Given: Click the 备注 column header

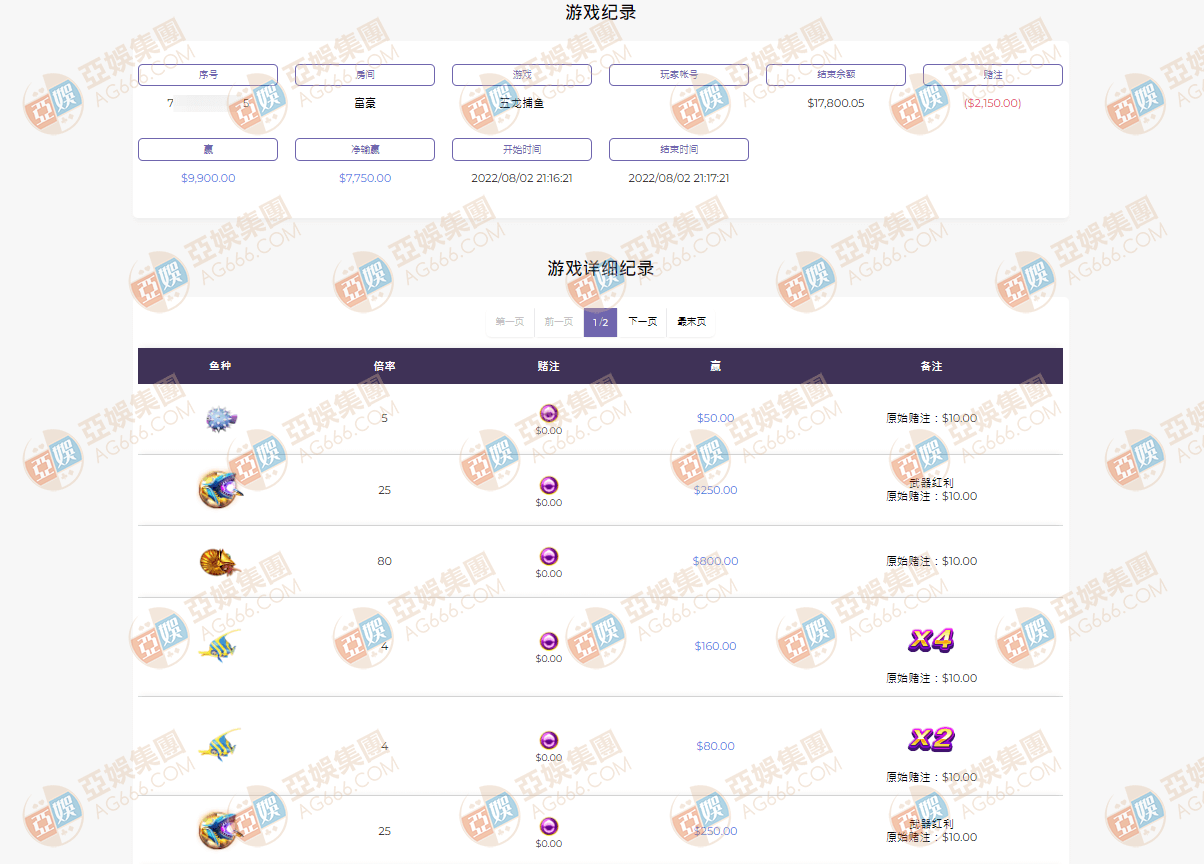Looking at the screenshot, I should point(931,366).
